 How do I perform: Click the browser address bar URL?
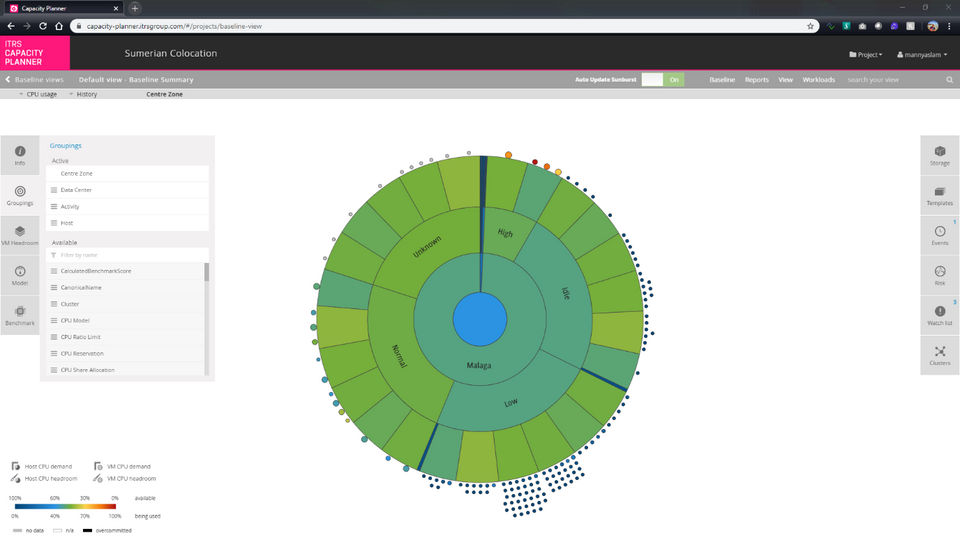click(x=174, y=26)
